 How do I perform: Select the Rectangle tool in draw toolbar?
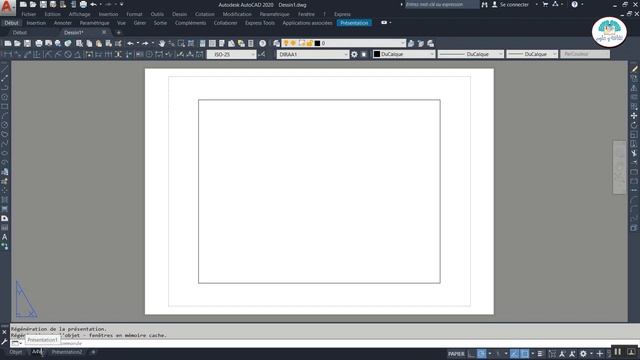tap(4, 107)
